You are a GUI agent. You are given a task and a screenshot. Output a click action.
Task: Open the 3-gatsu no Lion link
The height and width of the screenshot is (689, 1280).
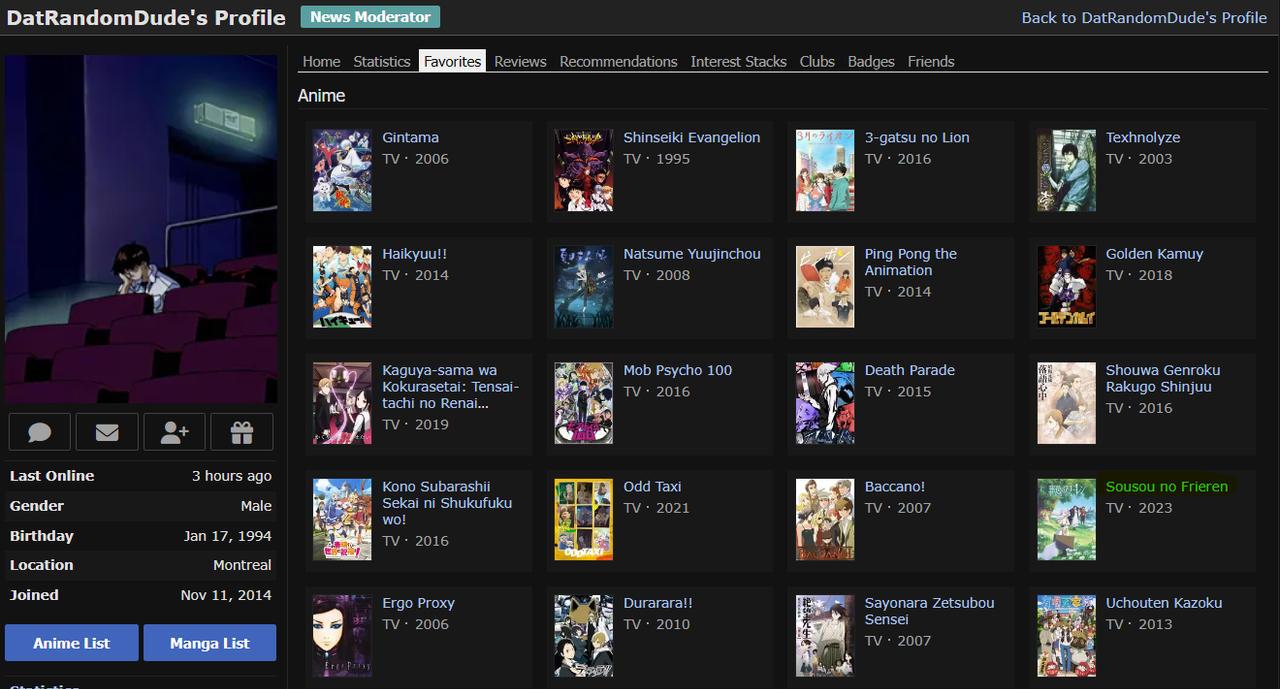click(917, 137)
